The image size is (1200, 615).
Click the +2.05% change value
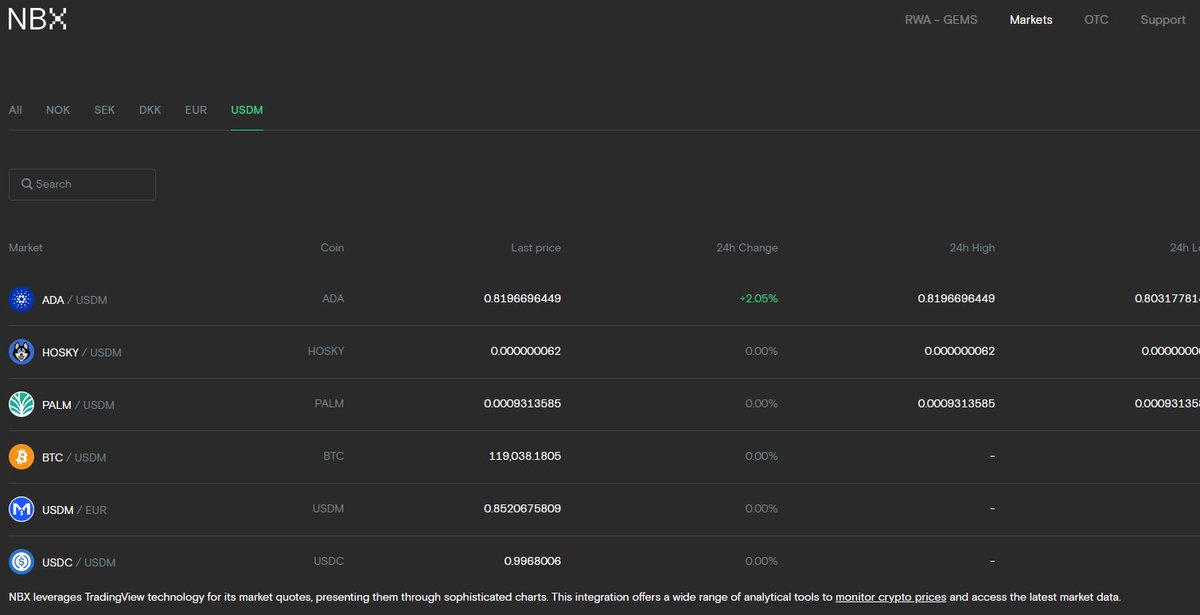(759, 299)
